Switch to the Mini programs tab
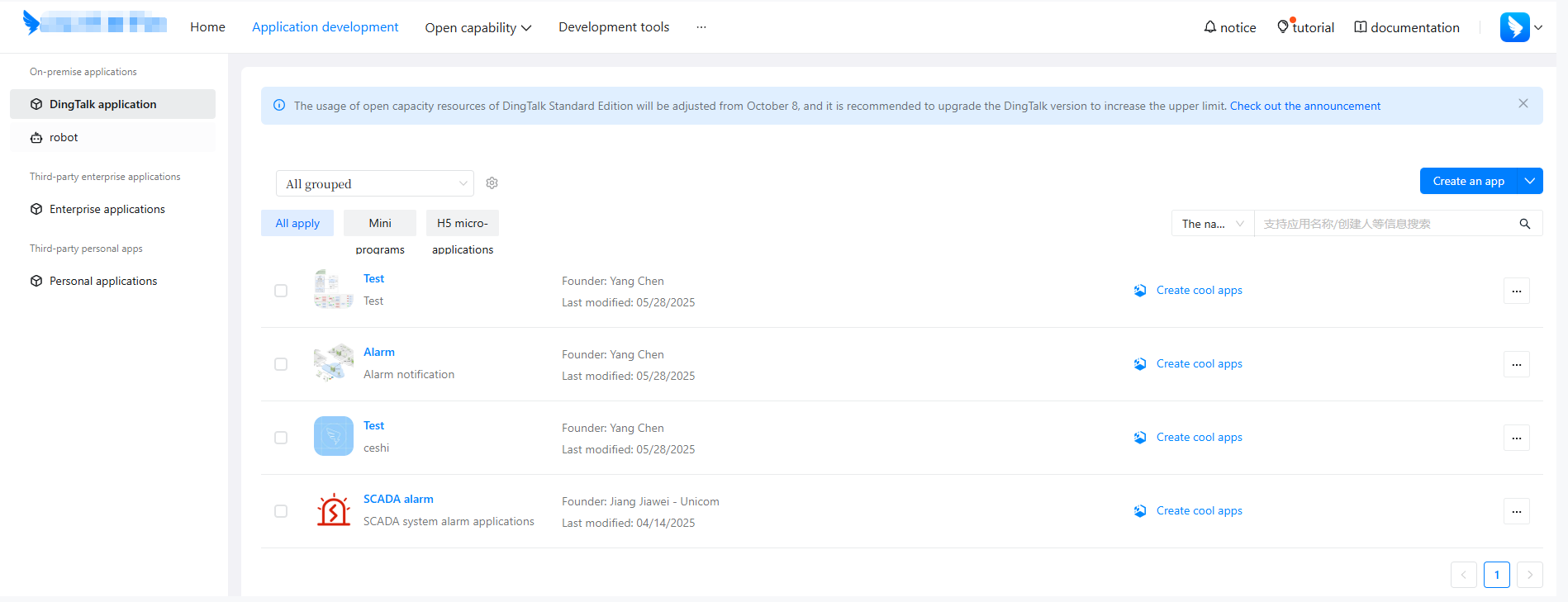 coord(380,224)
